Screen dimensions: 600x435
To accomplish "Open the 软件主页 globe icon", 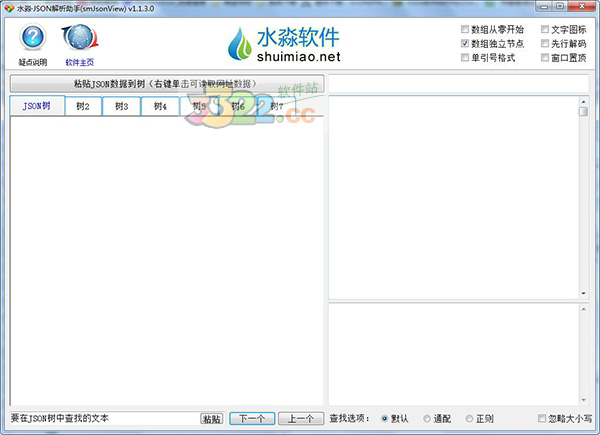I will point(80,37).
